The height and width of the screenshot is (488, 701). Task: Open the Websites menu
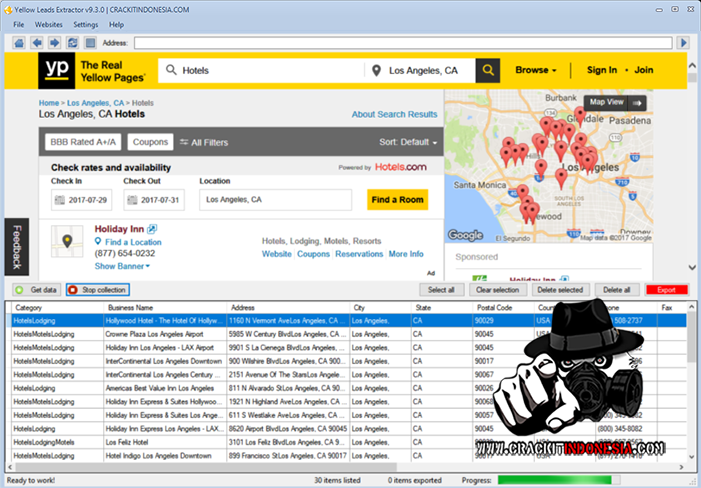click(x=48, y=24)
